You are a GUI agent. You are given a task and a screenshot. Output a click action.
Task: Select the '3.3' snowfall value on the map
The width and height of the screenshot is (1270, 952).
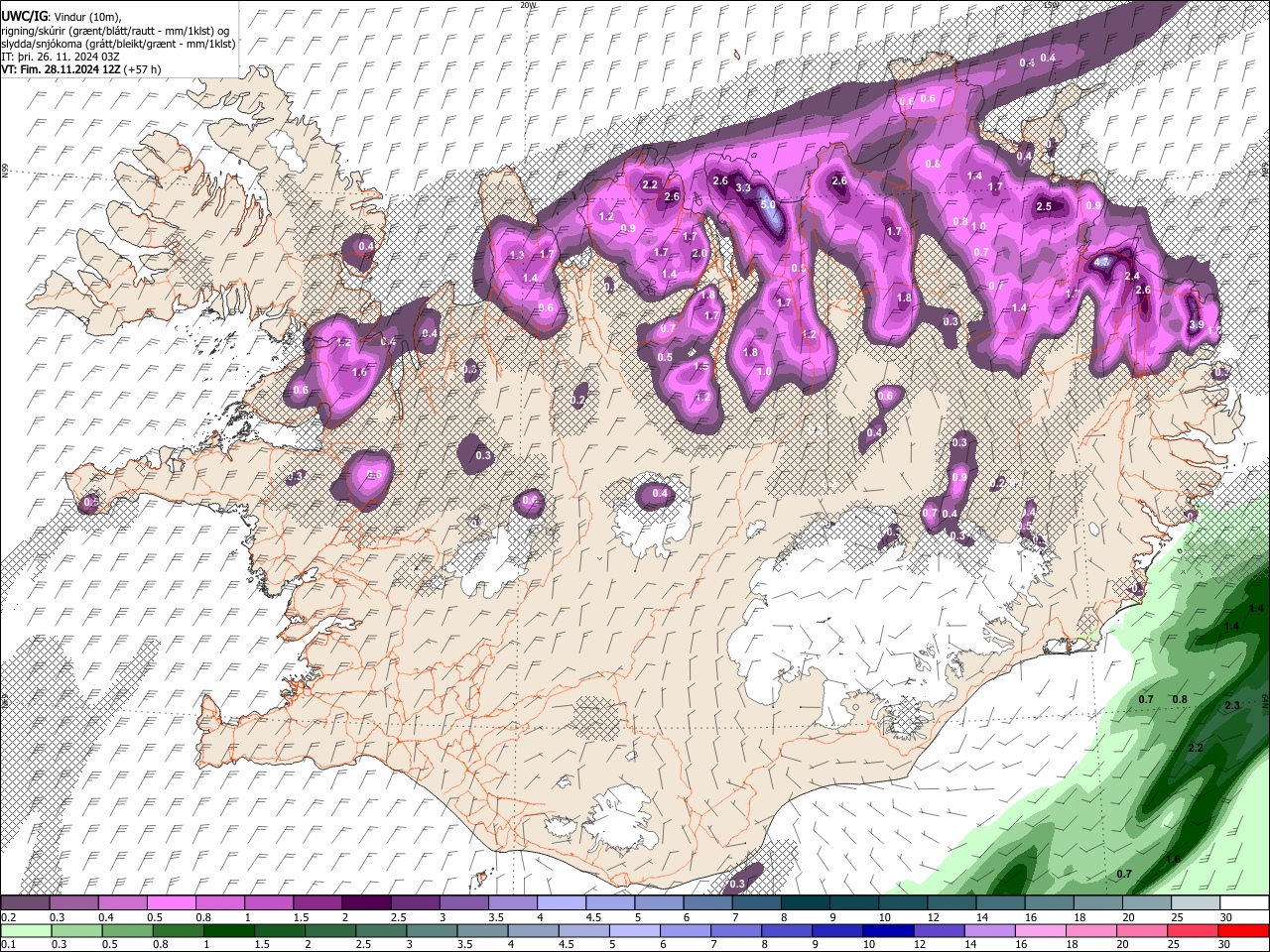[x=742, y=188]
